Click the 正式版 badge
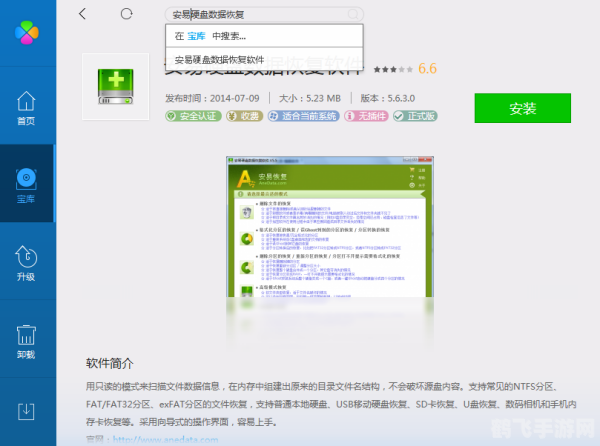This screenshot has width=600, height=446. point(415,116)
